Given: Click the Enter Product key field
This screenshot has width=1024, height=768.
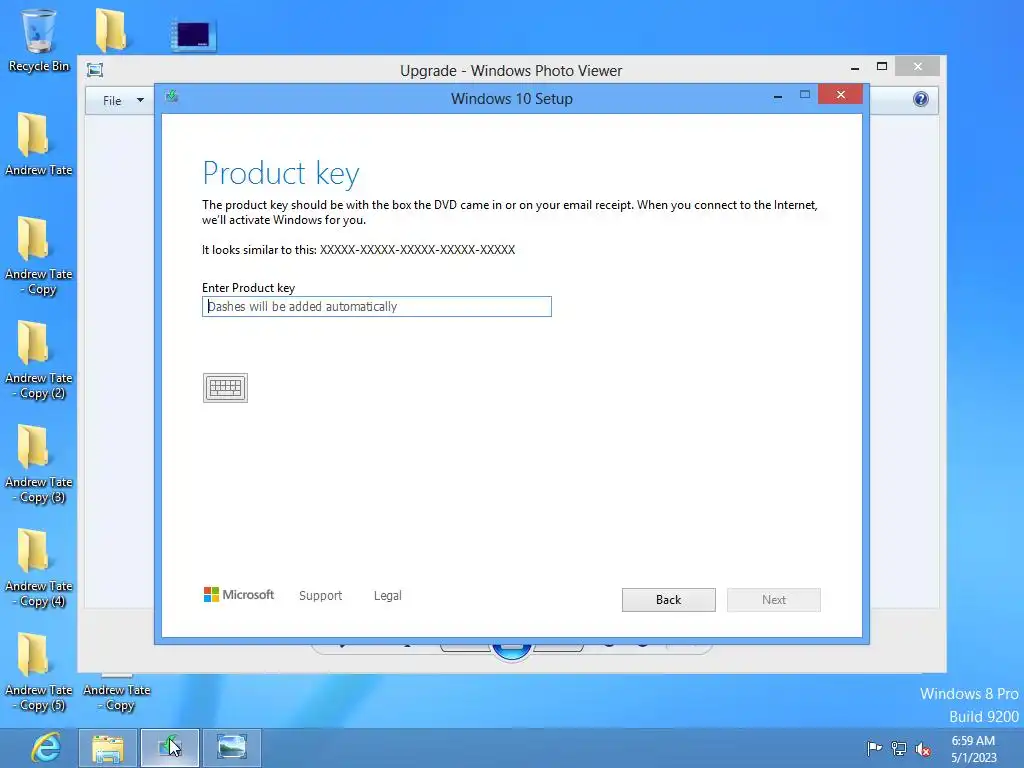Looking at the screenshot, I should click(x=377, y=306).
